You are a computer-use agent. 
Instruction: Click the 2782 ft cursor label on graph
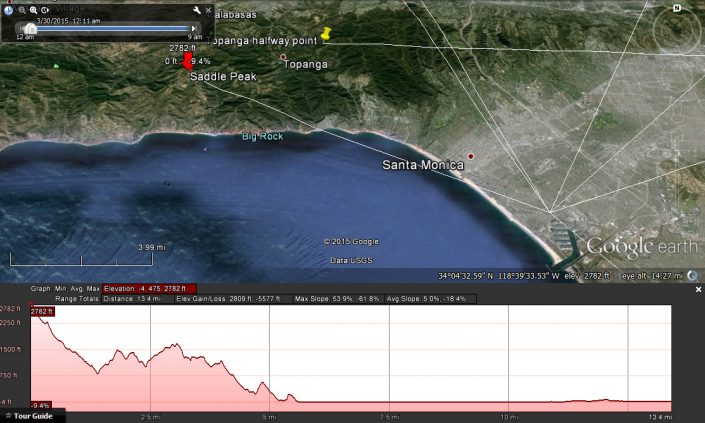[42, 312]
